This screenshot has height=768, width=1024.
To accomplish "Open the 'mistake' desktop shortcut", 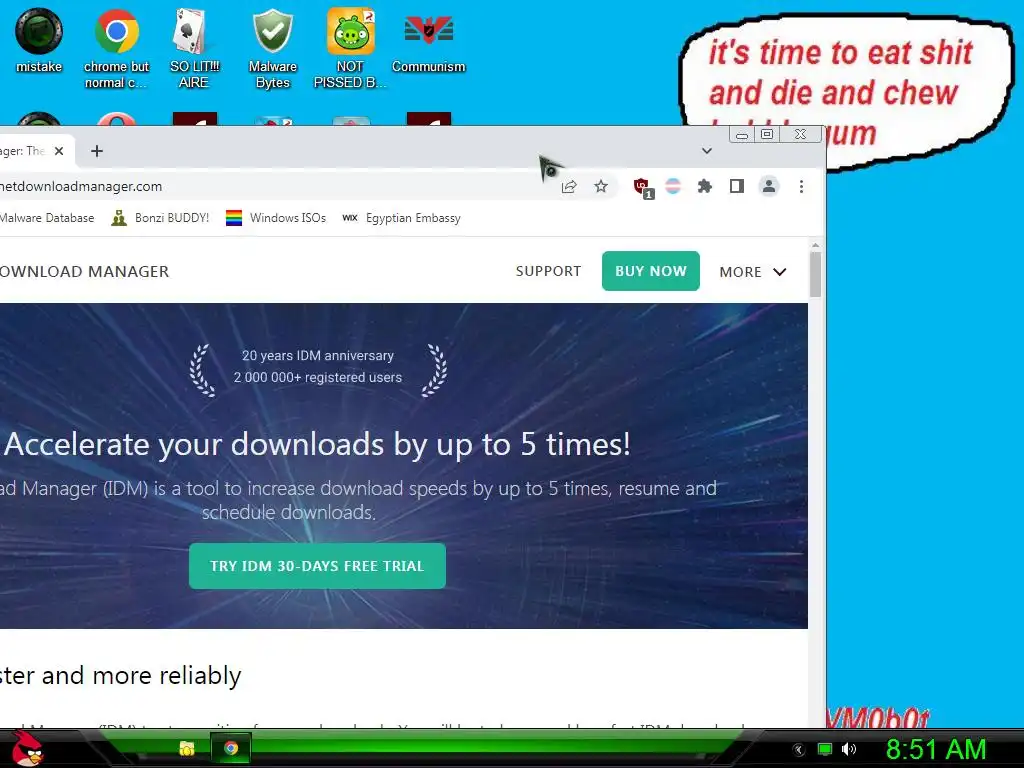I will [39, 40].
